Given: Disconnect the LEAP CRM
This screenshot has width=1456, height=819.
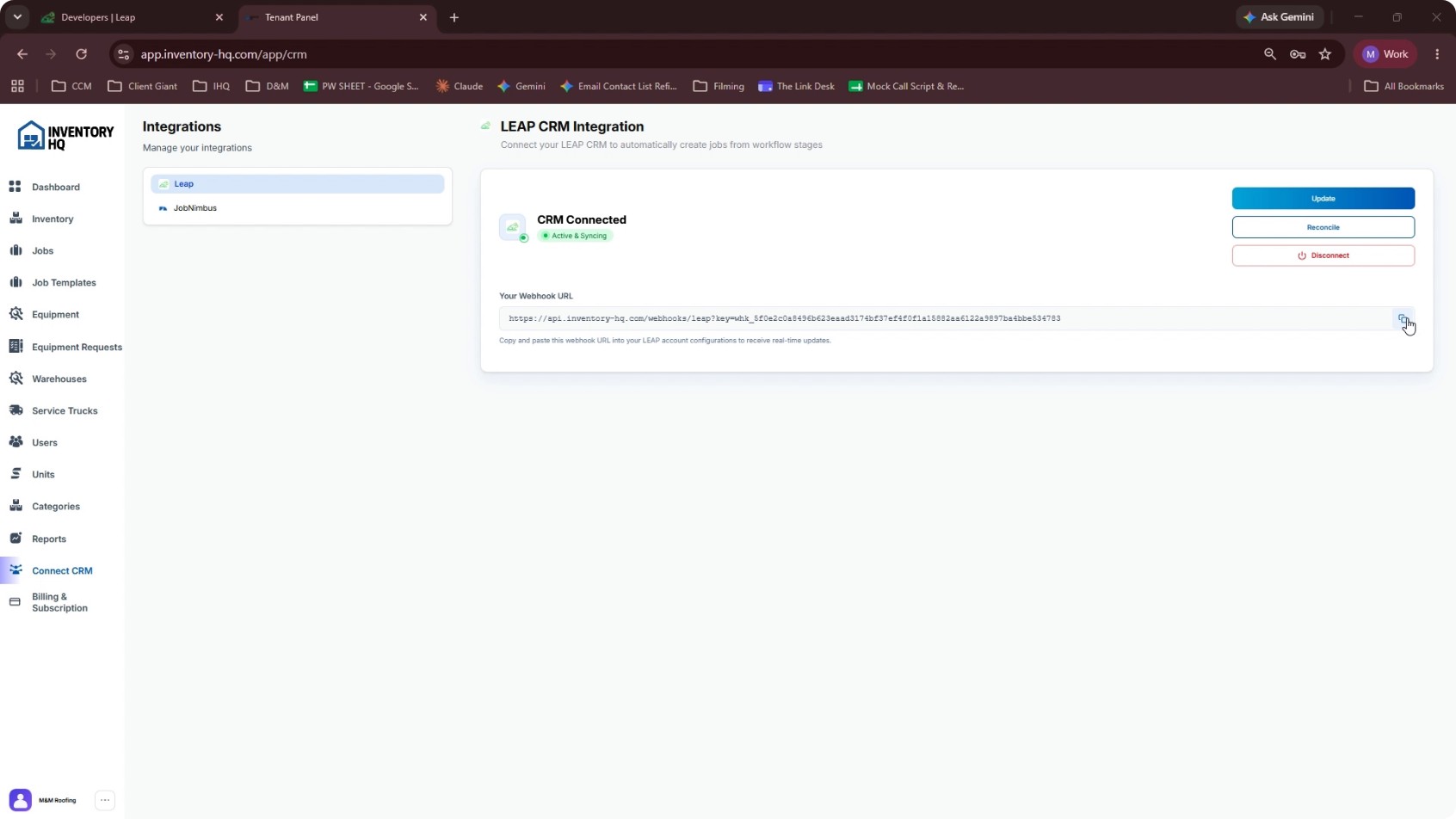Looking at the screenshot, I should coord(1323,256).
